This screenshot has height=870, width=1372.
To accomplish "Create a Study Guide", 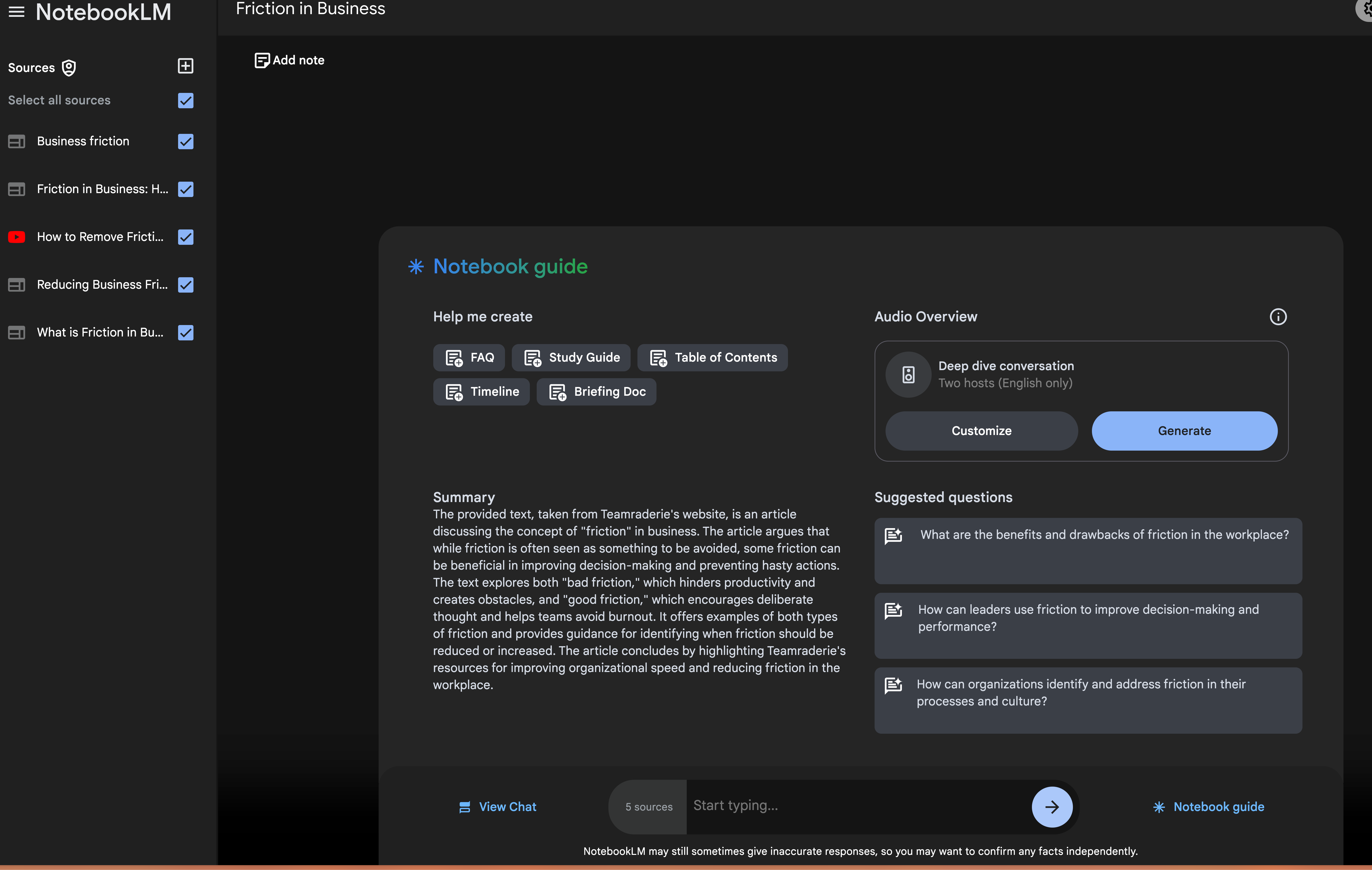I will 572,357.
